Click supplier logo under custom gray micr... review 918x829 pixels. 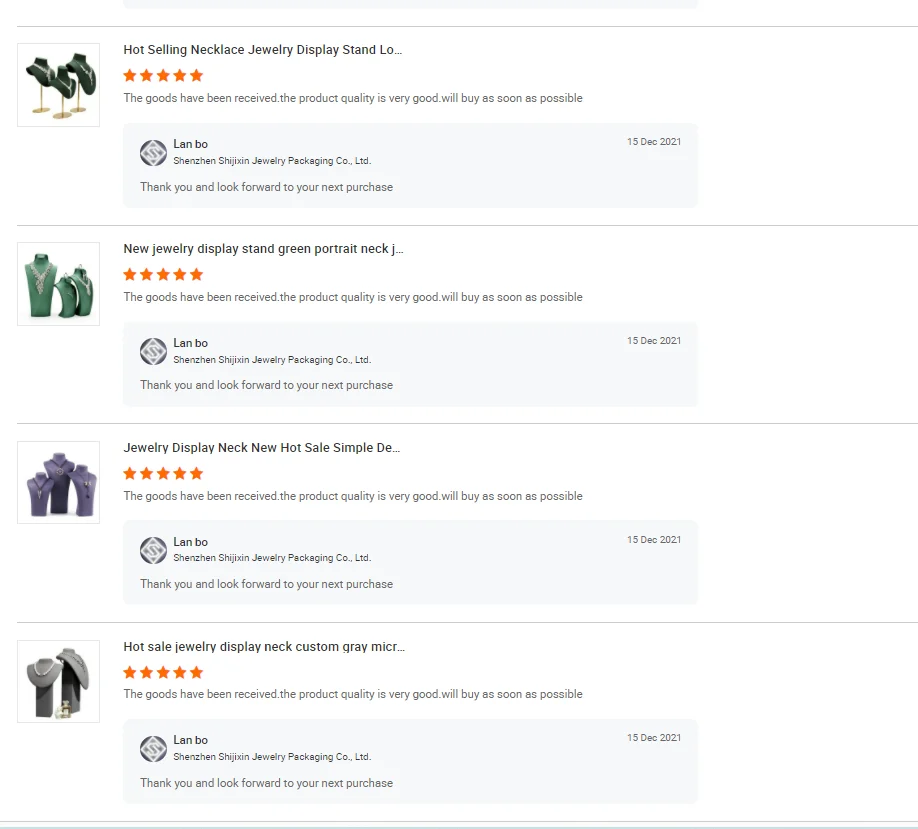153,749
